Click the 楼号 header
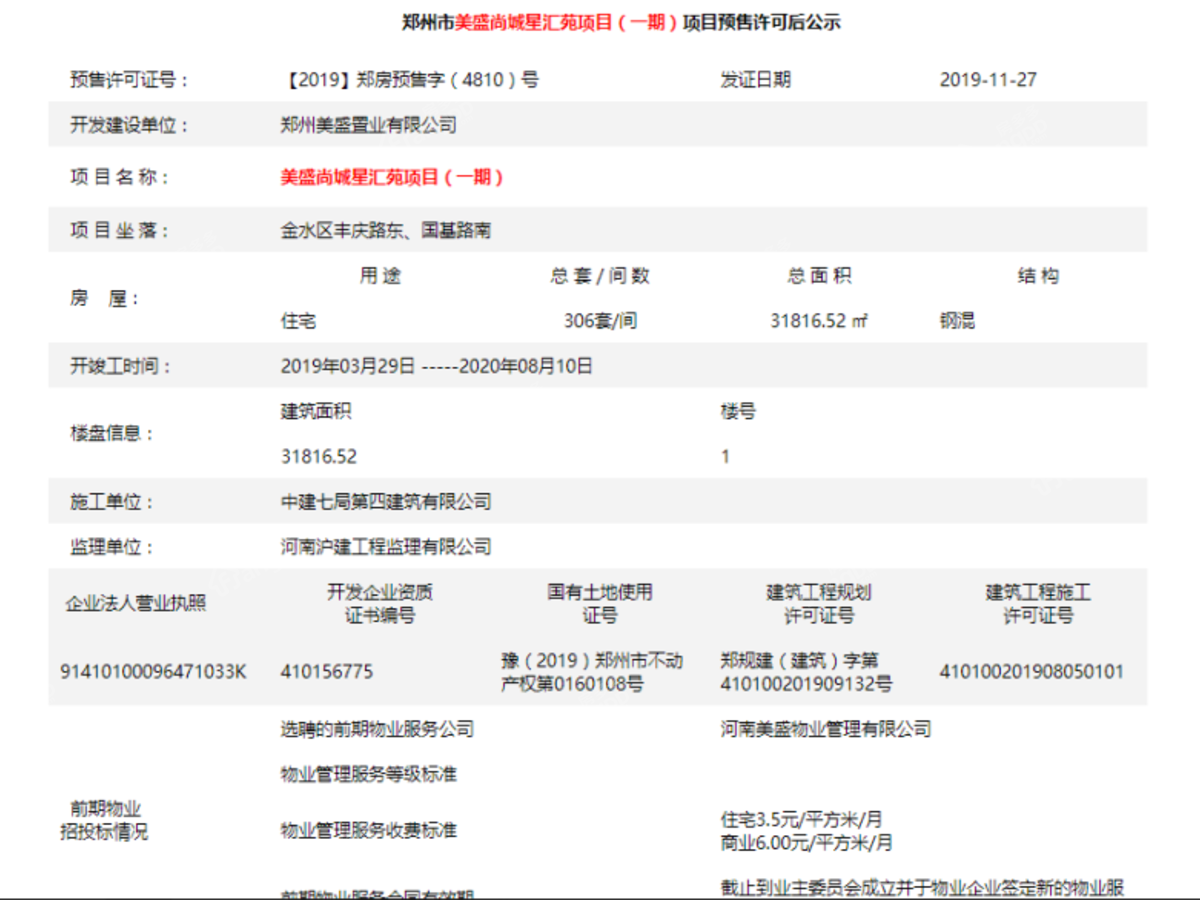The width and height of the screenshot is (1200, 900). click(x=738, y=411)
